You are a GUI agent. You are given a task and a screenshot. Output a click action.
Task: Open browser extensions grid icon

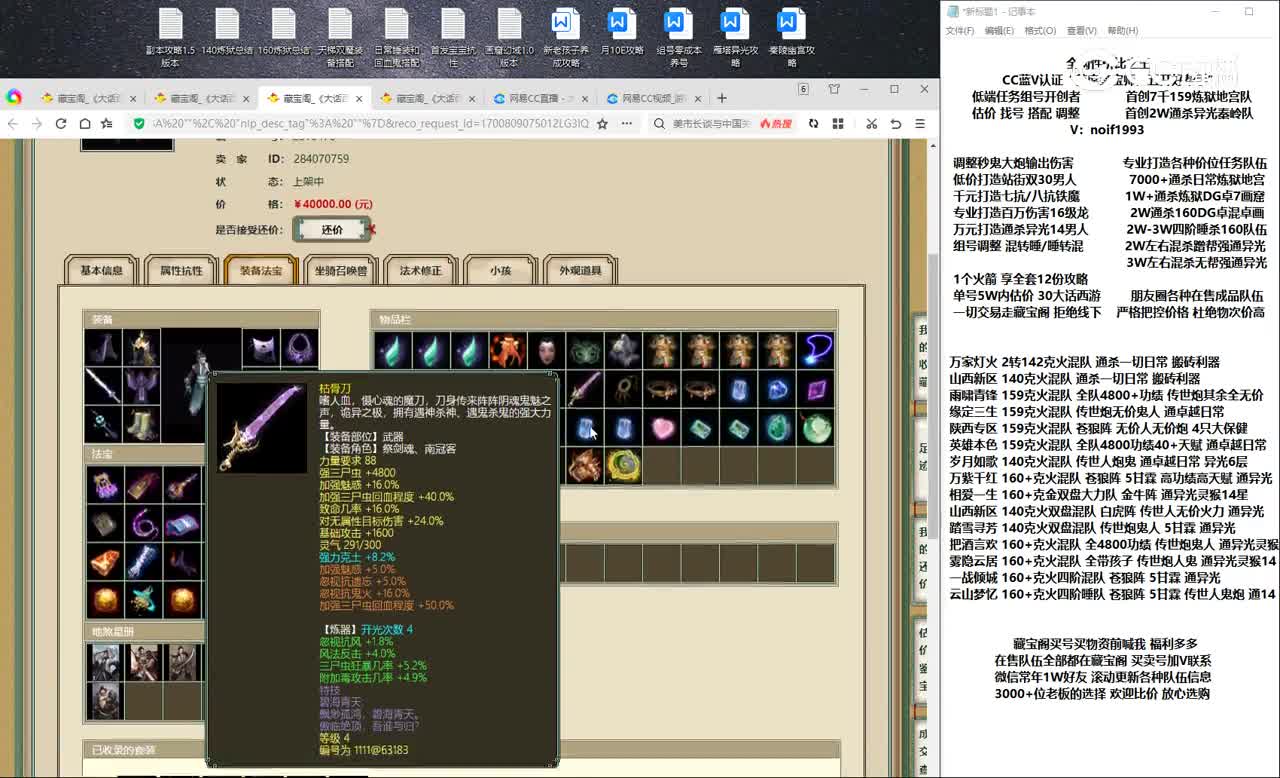click(x=839, y=123)
